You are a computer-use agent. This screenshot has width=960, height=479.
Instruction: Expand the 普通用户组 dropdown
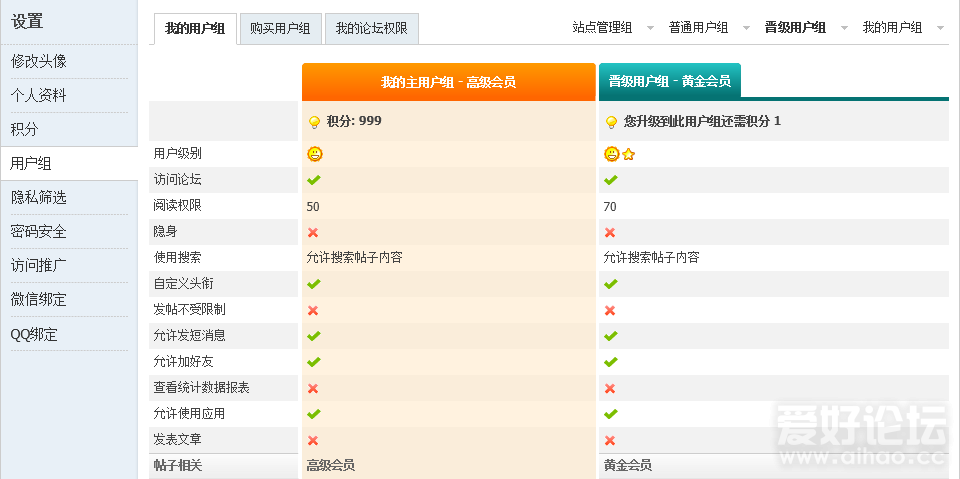(708, 28)
